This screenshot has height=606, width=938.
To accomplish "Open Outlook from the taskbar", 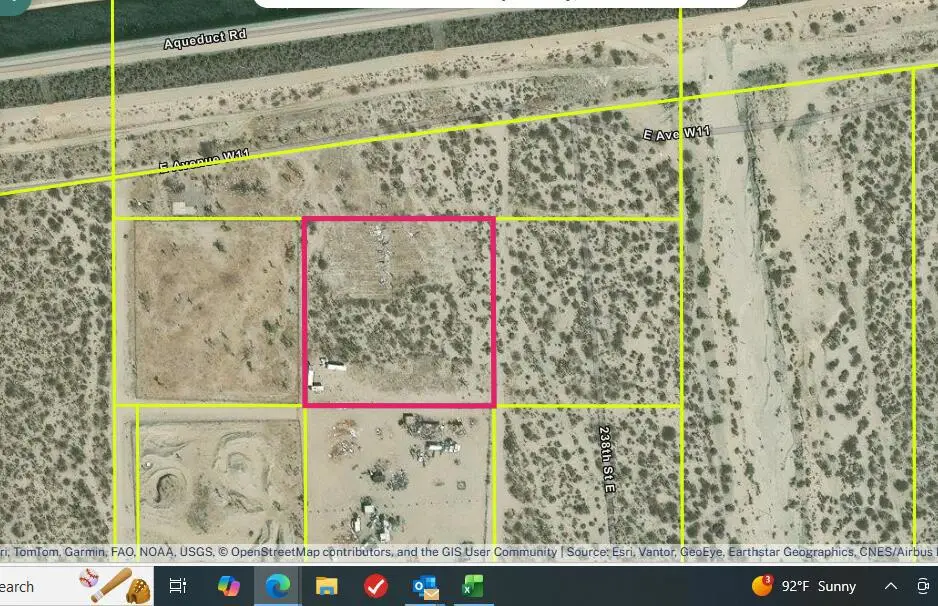I will 425,587.
